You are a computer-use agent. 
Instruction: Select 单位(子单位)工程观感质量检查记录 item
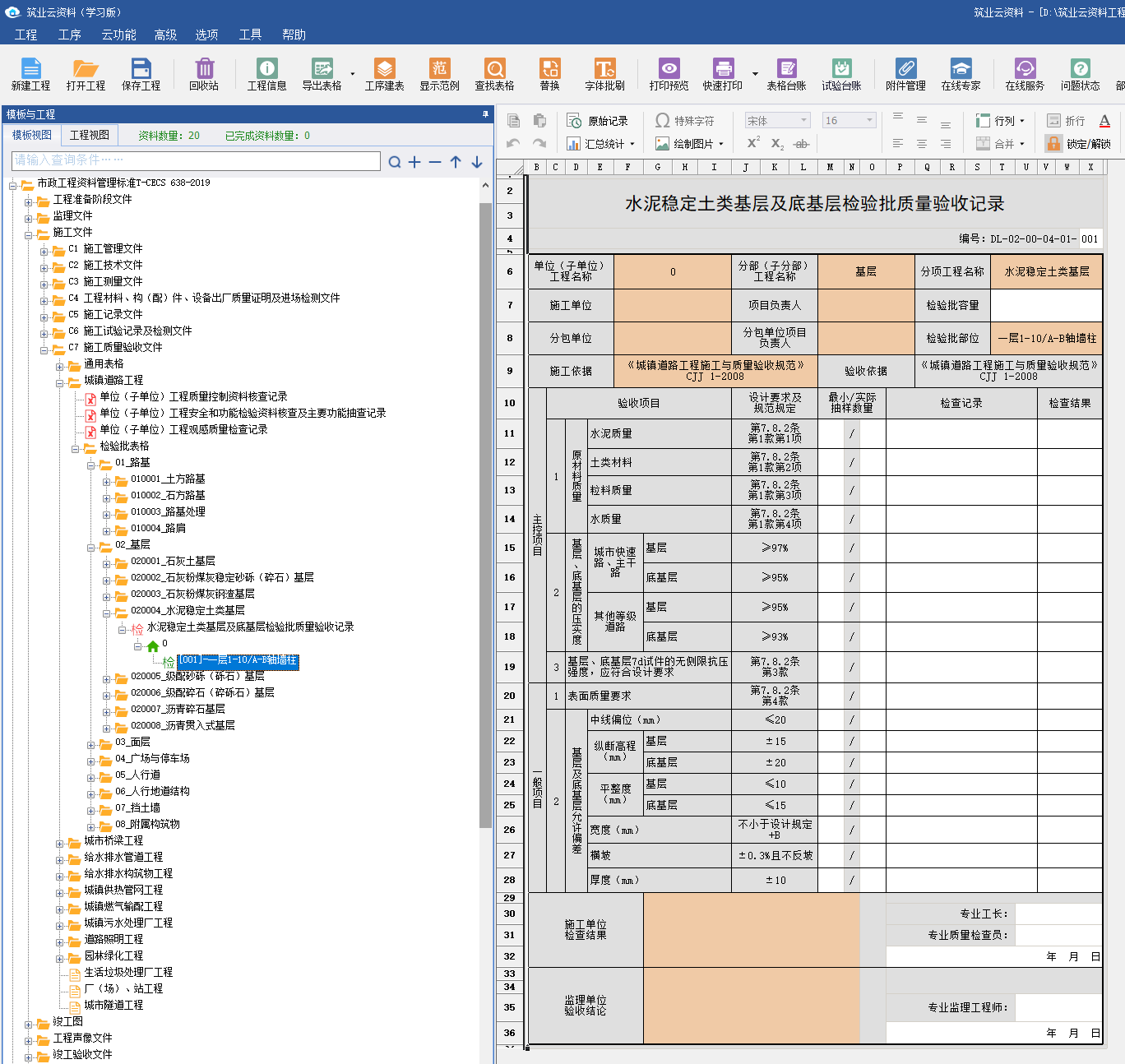(183, 430)
